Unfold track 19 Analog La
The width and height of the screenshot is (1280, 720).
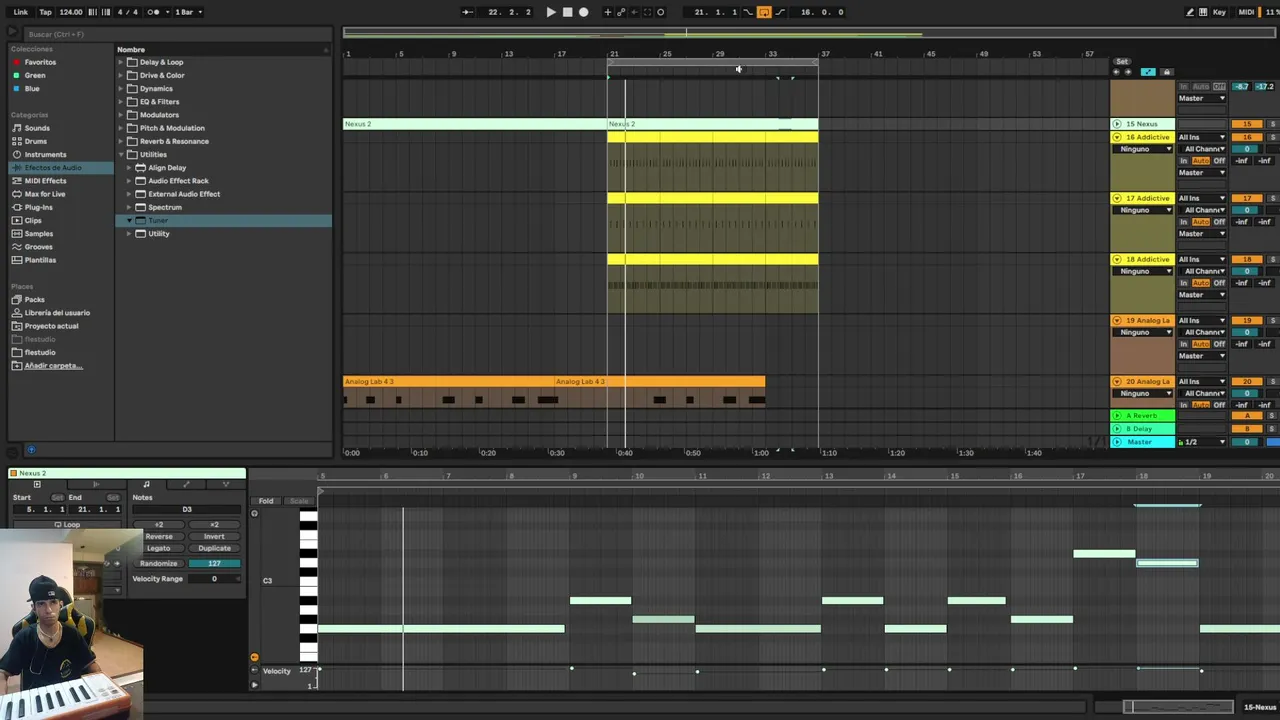point(1117,320)
